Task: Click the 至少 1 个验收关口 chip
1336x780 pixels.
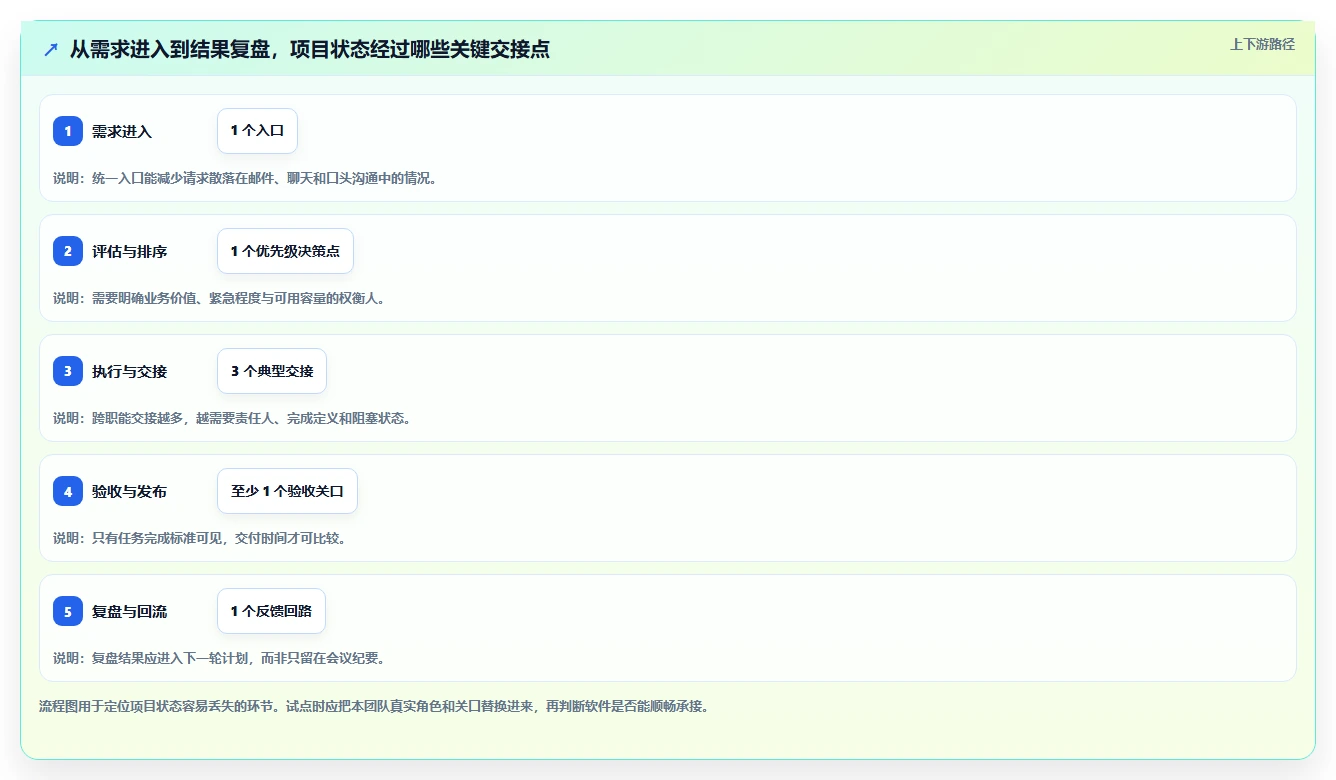Action: coord(287,491)
